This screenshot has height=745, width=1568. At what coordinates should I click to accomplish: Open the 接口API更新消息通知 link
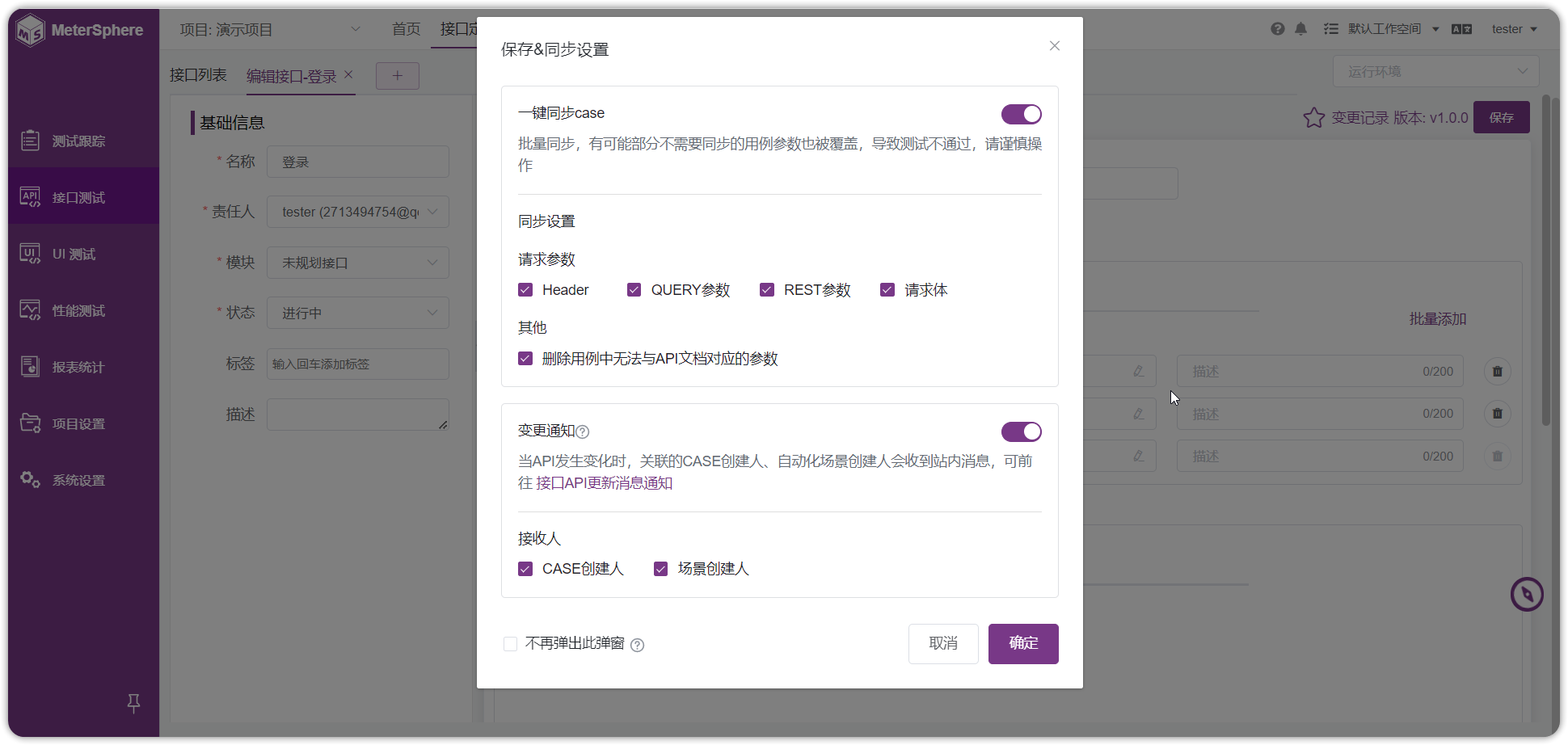(x=605, y=483)
